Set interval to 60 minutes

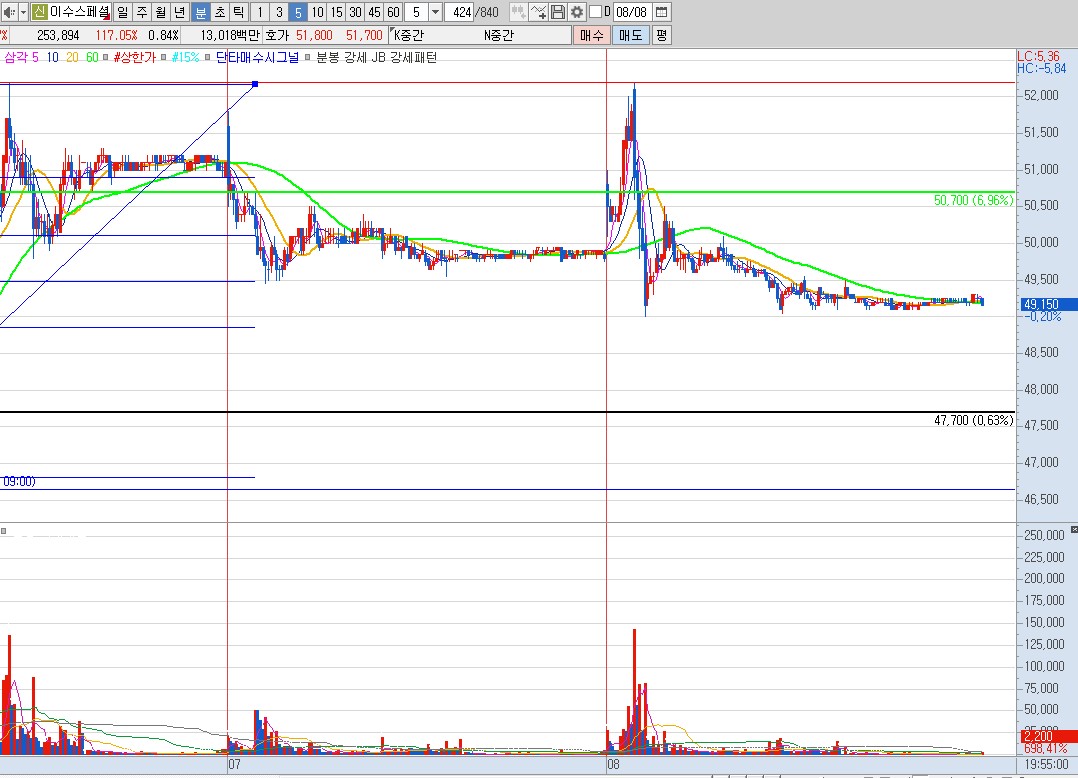pyautogui.click(x=393, y=12)
